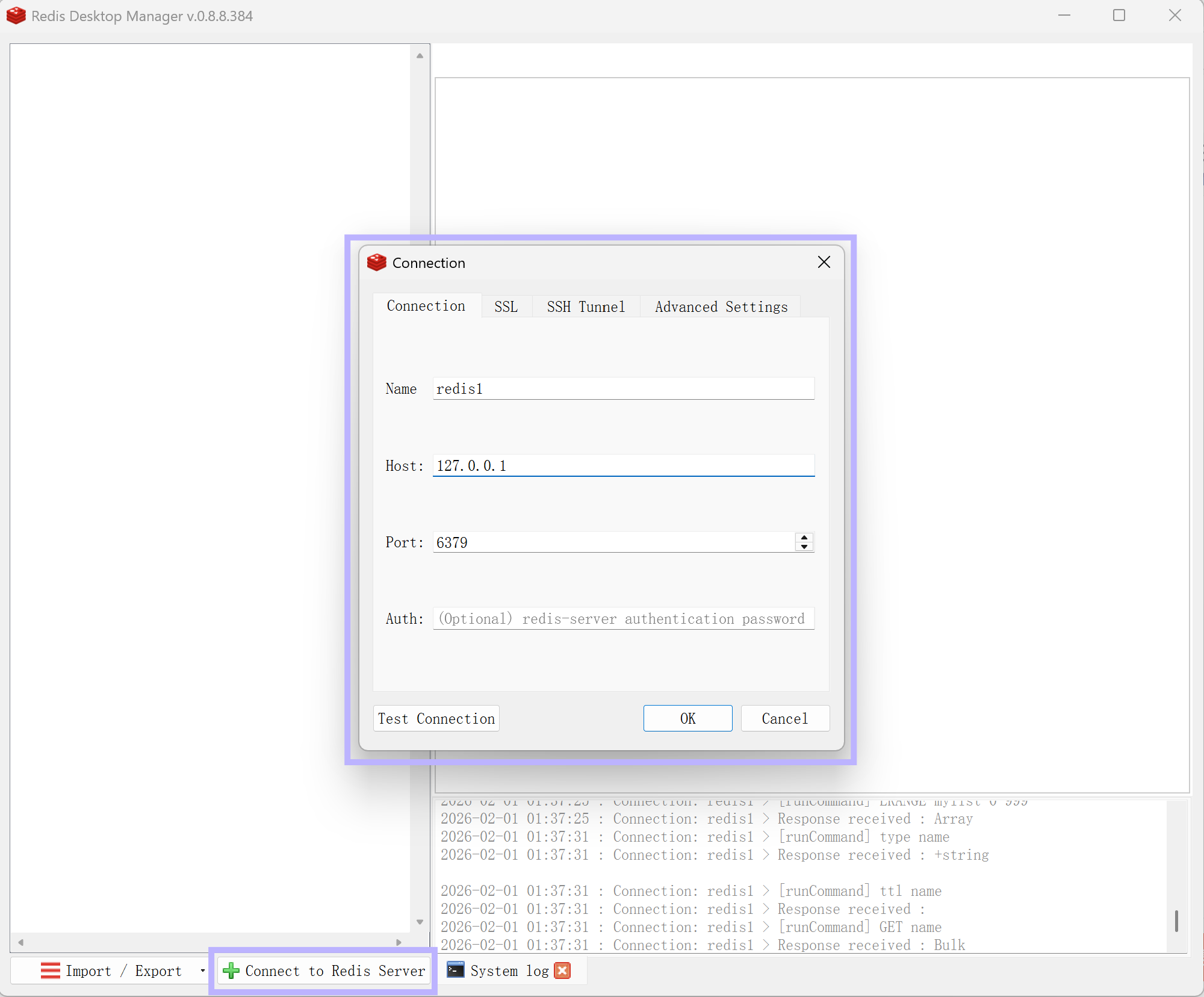Open the Advanced Settings tab
Screen dimensions: 1204x997
tap(721, 306)
